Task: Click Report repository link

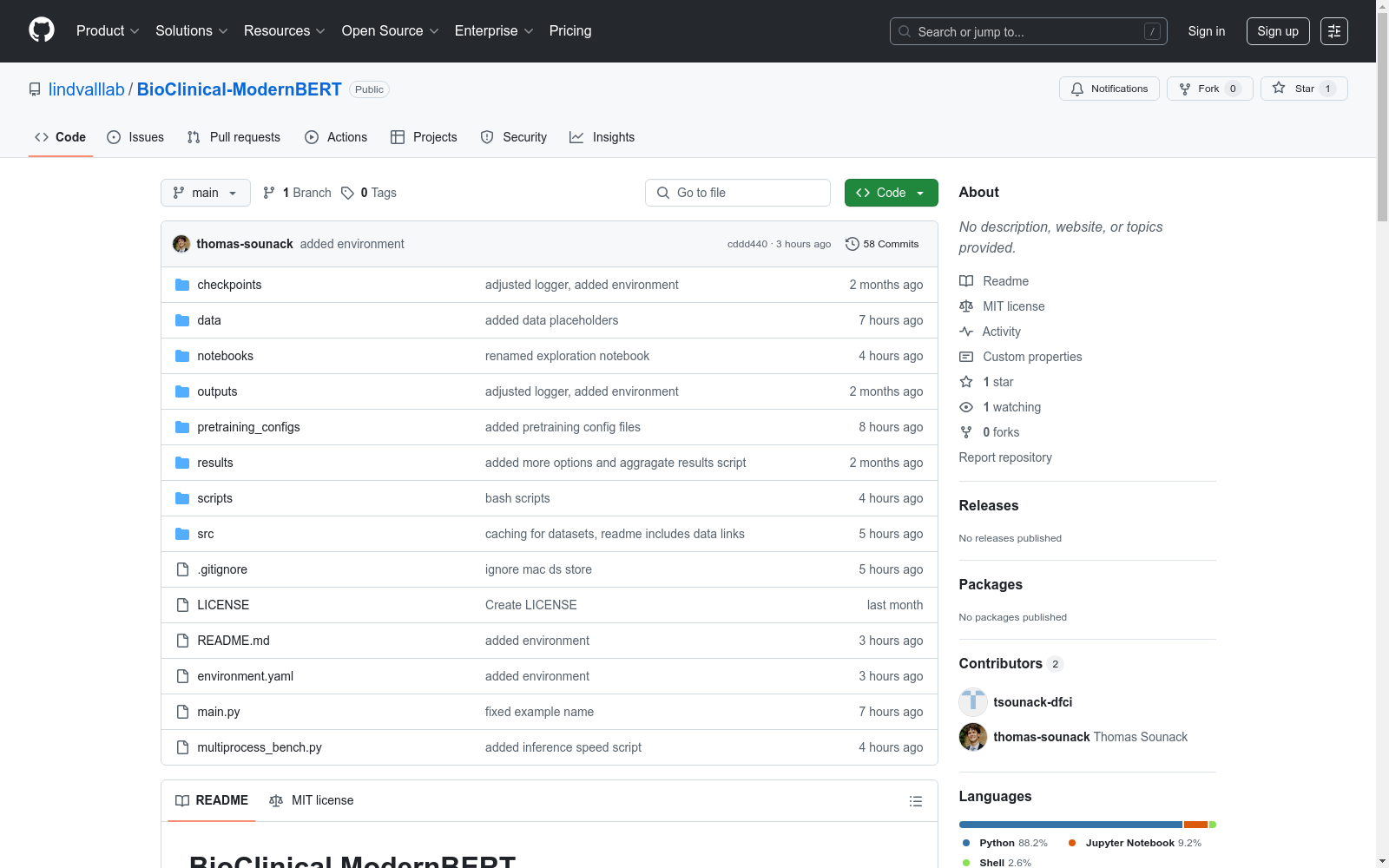Action: pyautogui.click(x=1005, y=457)
